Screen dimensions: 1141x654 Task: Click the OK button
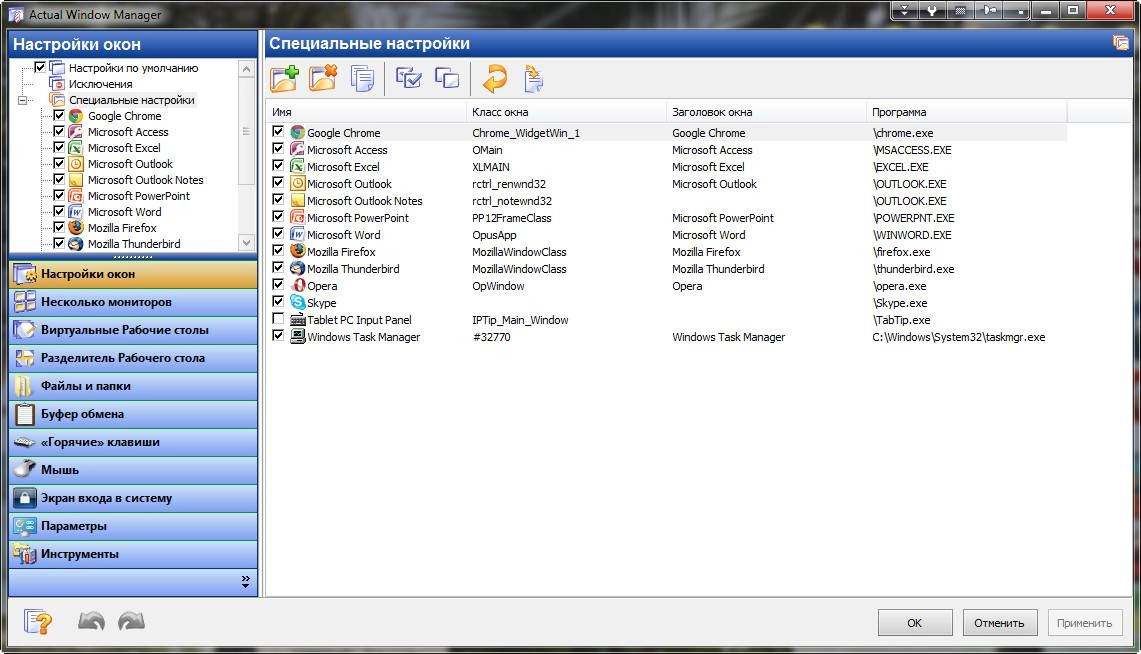[x=915, y=623]
